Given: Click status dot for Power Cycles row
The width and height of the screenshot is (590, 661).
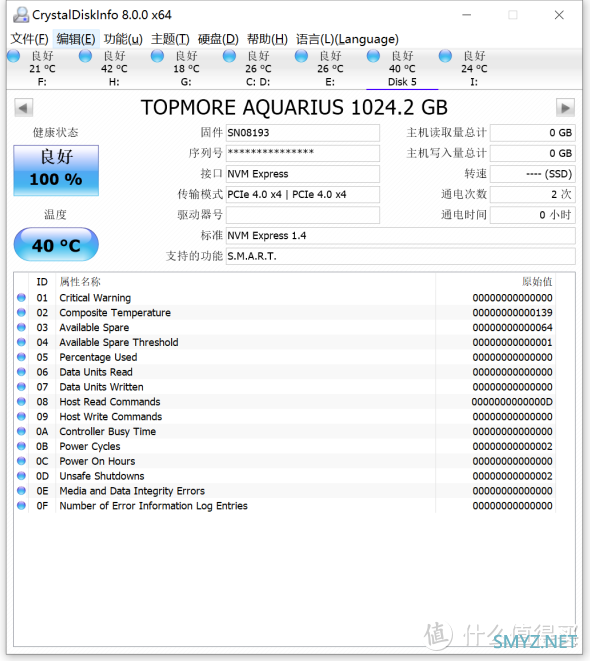Looking at the screenshot, I should [21, 446].
